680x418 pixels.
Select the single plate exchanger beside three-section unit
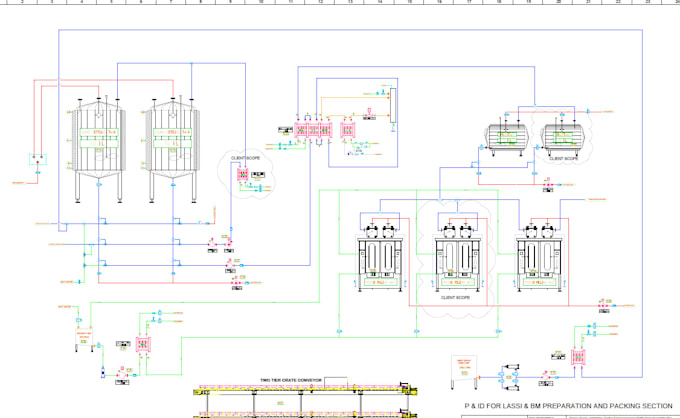click(347, 130)
